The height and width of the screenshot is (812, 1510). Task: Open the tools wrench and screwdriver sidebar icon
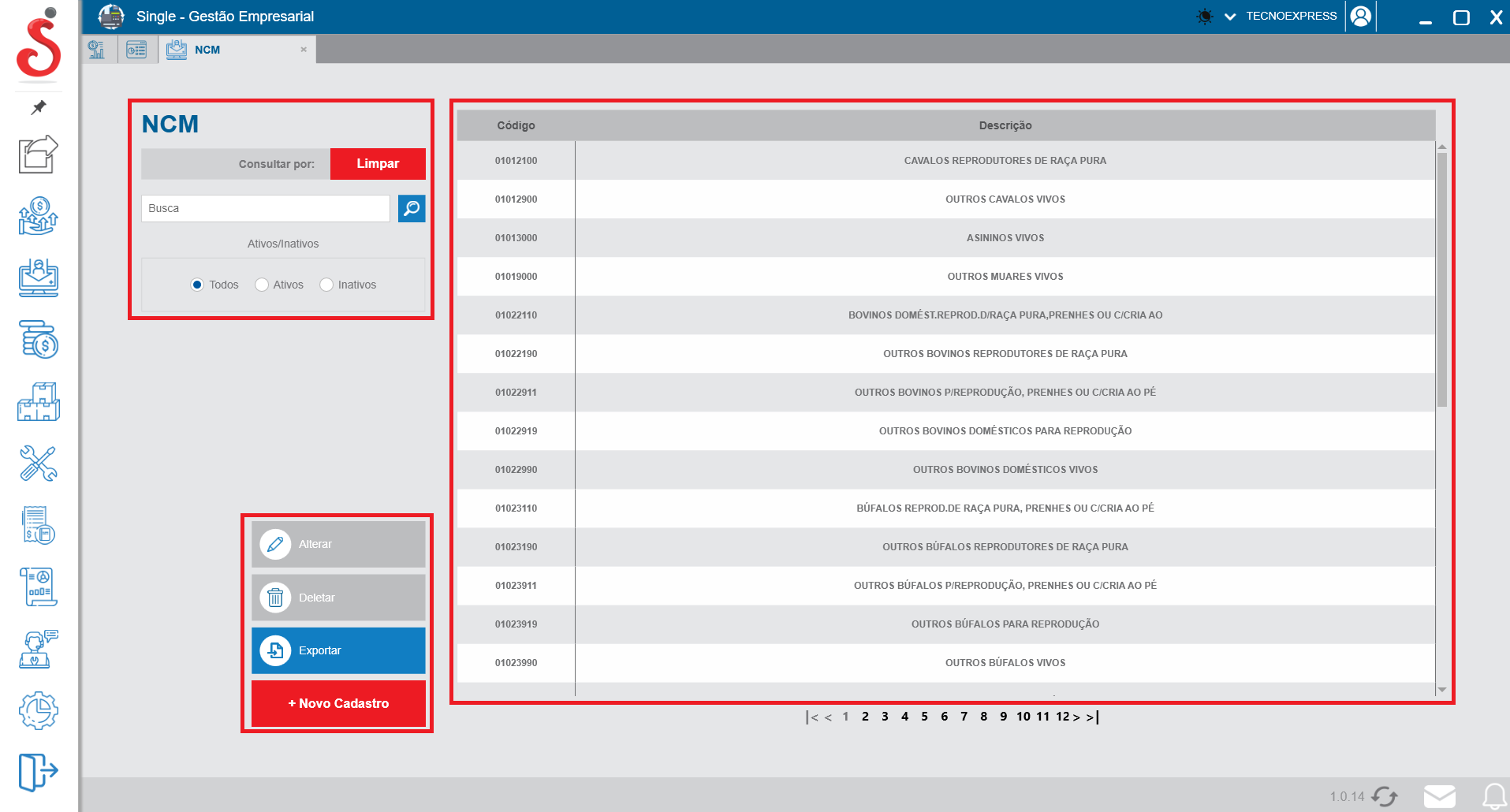(38, 464)
